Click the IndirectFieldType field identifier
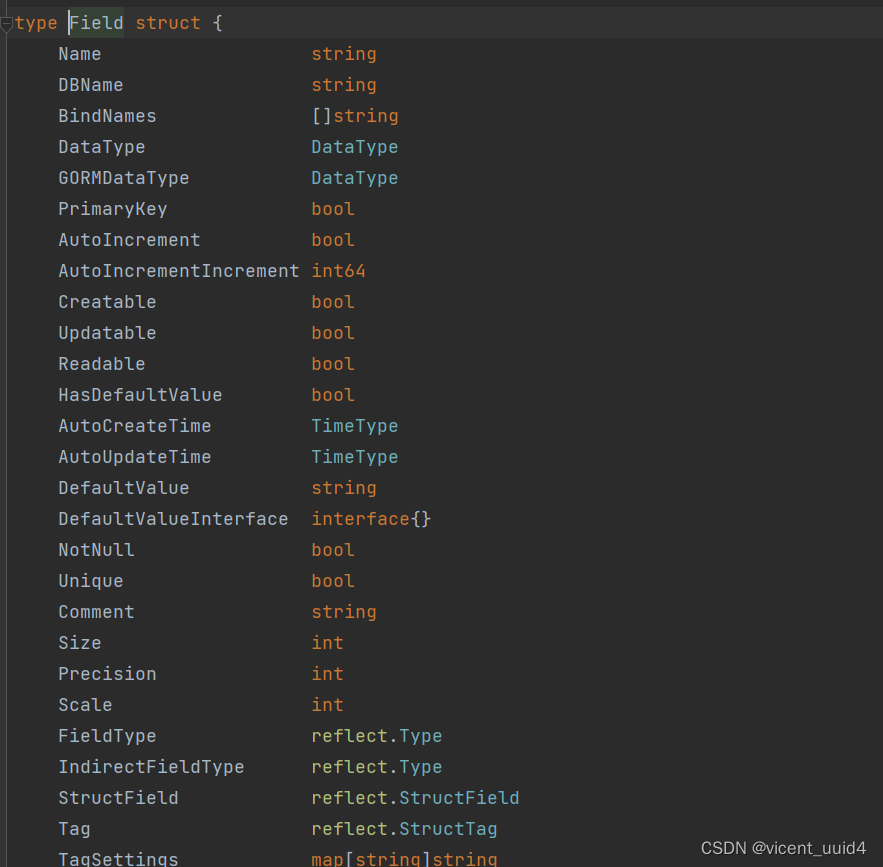Image resolution: width=883 pixels, height=867 pixels. click(x=151, y=766)
